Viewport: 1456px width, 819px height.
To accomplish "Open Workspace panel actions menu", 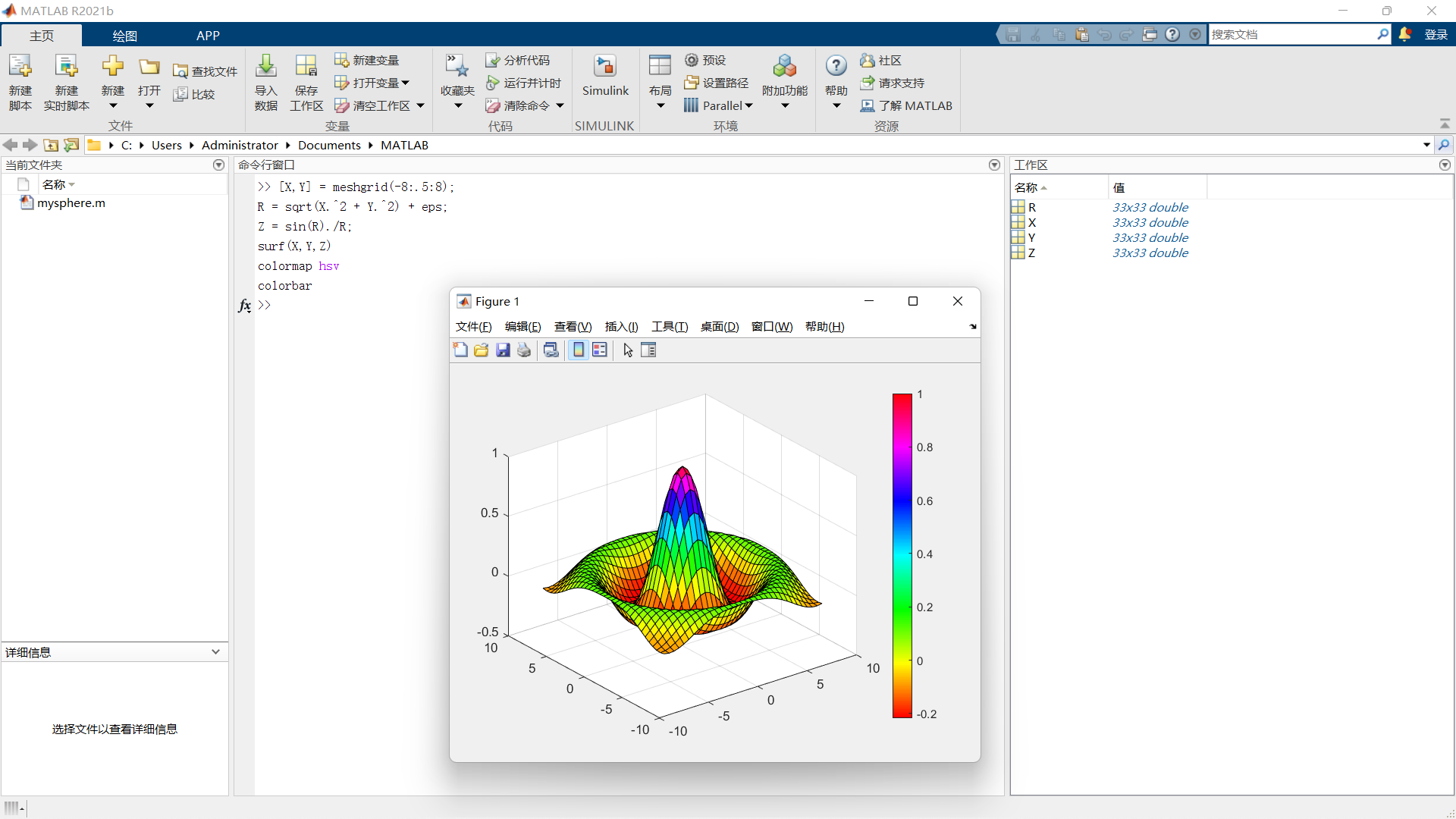I will click(1445, 165).
